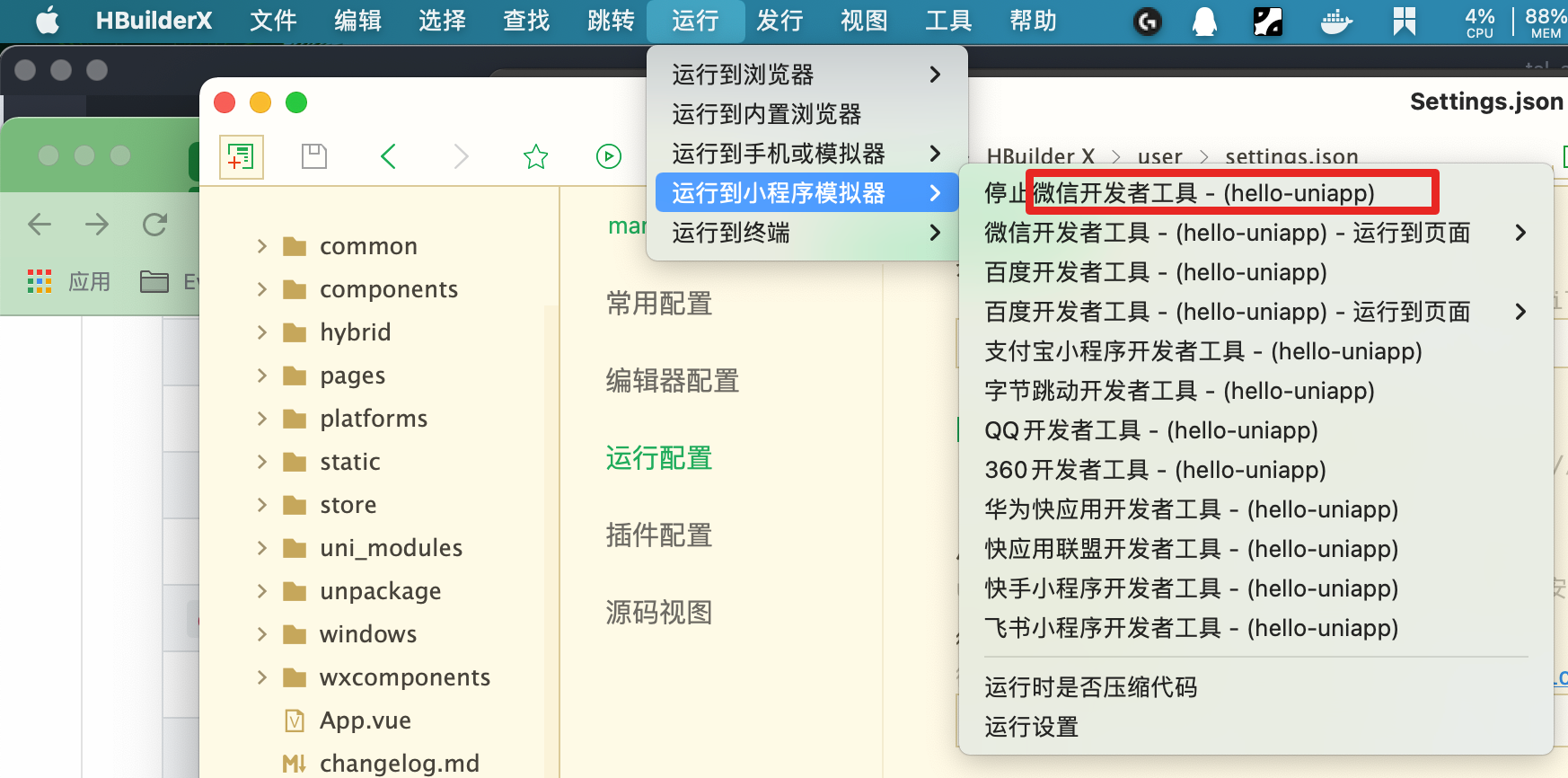
Task: Expand the hybrid folder
Action: point(262,332)
